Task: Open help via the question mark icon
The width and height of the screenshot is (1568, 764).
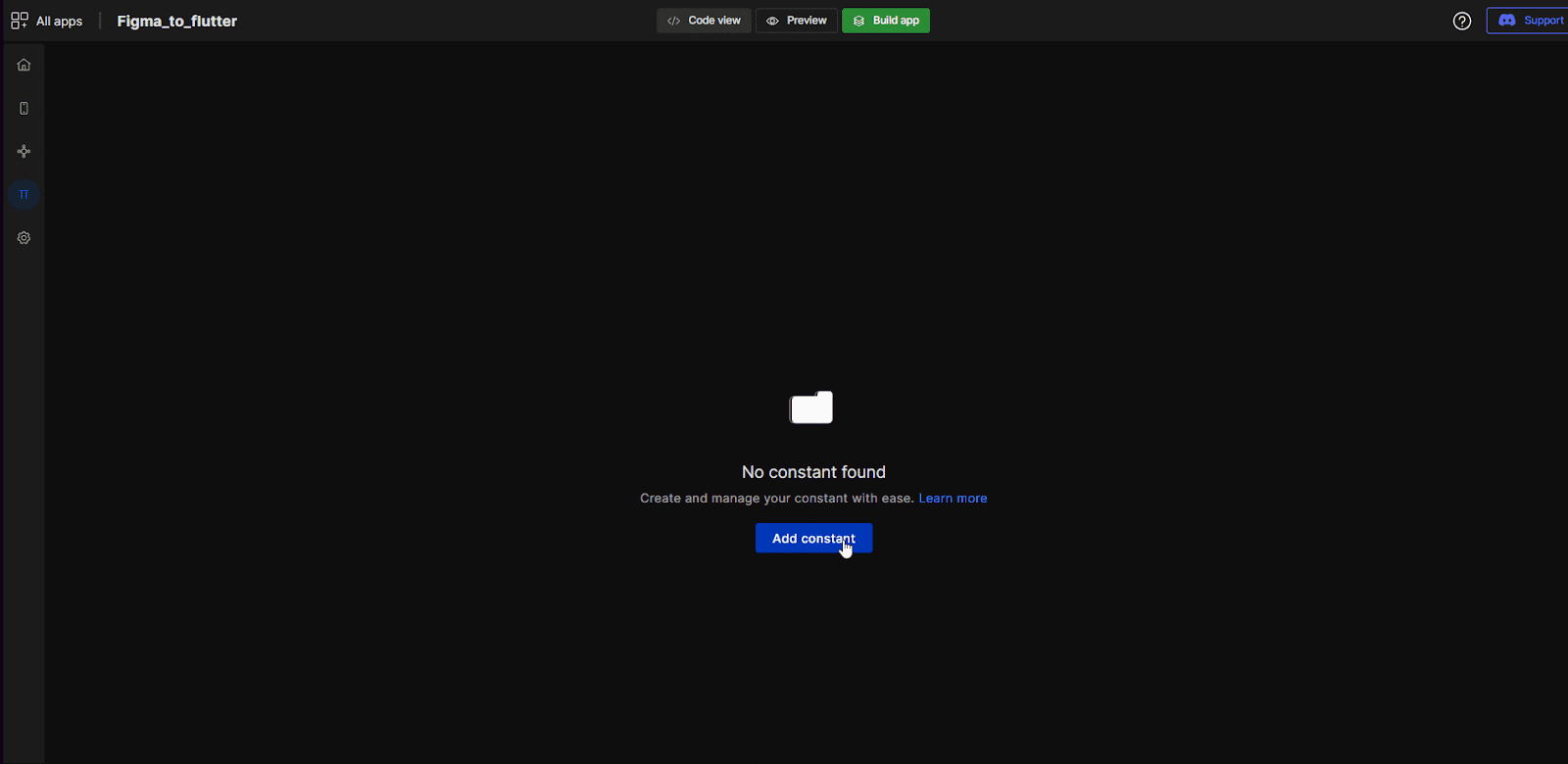Action: pos(1461,21)
